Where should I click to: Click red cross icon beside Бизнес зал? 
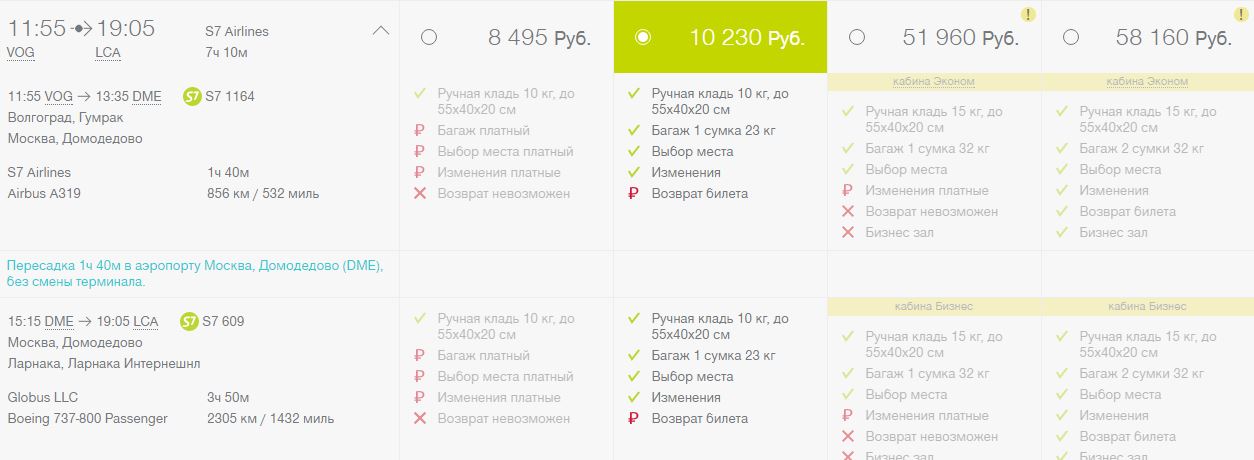(847, 233)
